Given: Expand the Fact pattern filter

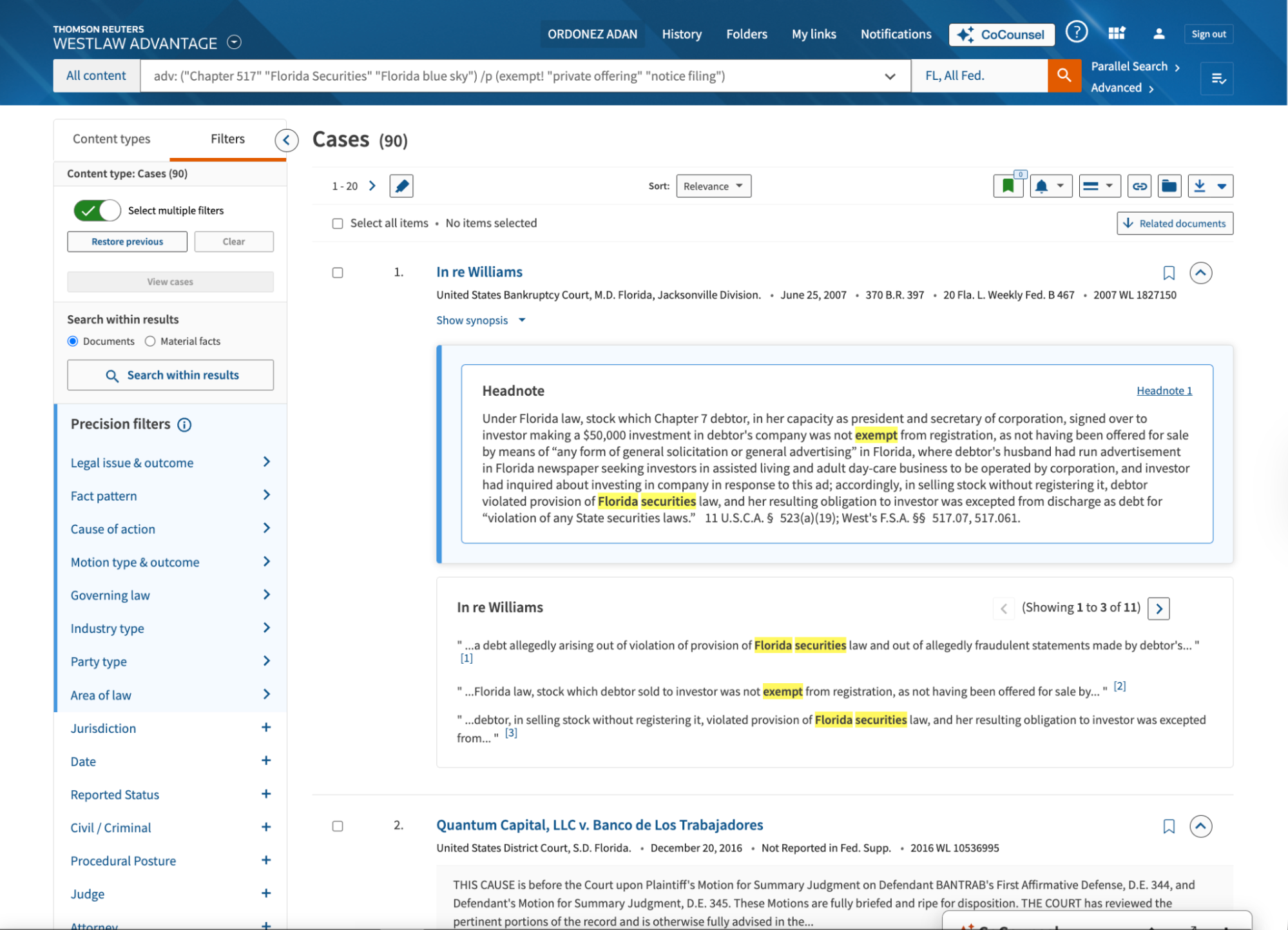Looking at the screenshot, I should [171, 496].
